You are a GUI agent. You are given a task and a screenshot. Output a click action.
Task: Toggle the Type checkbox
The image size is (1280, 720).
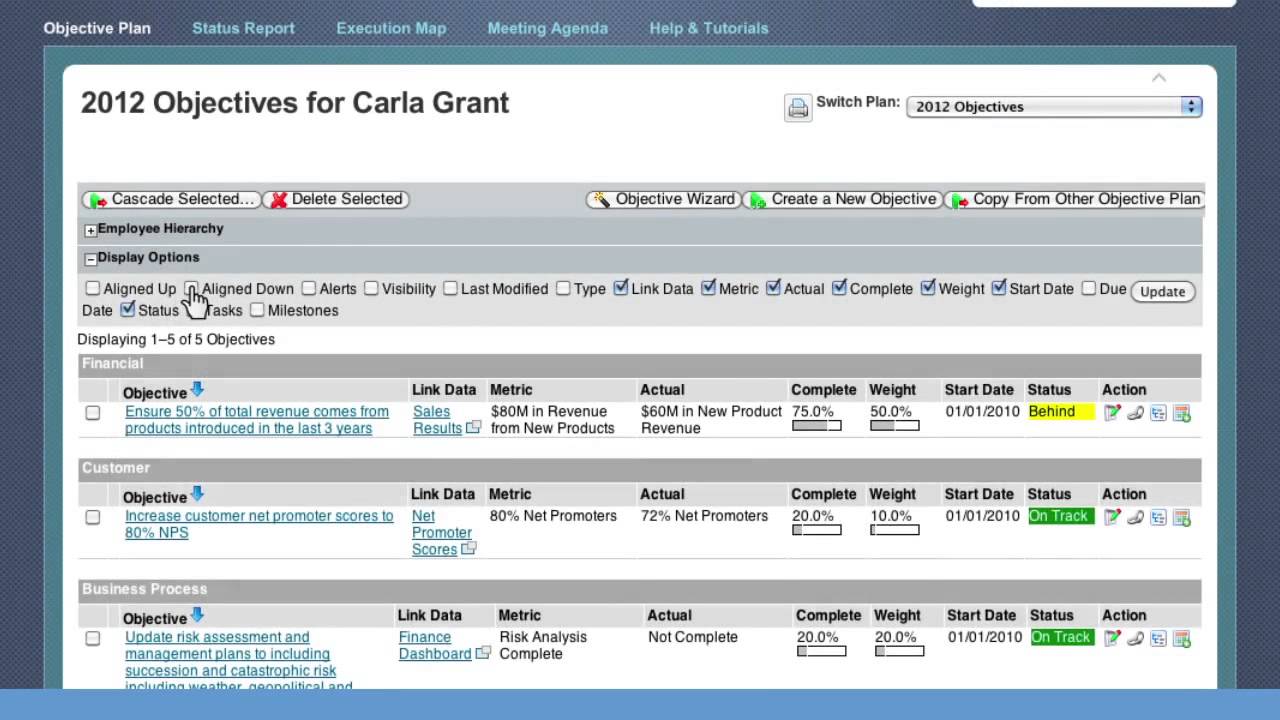coord(563,288)
